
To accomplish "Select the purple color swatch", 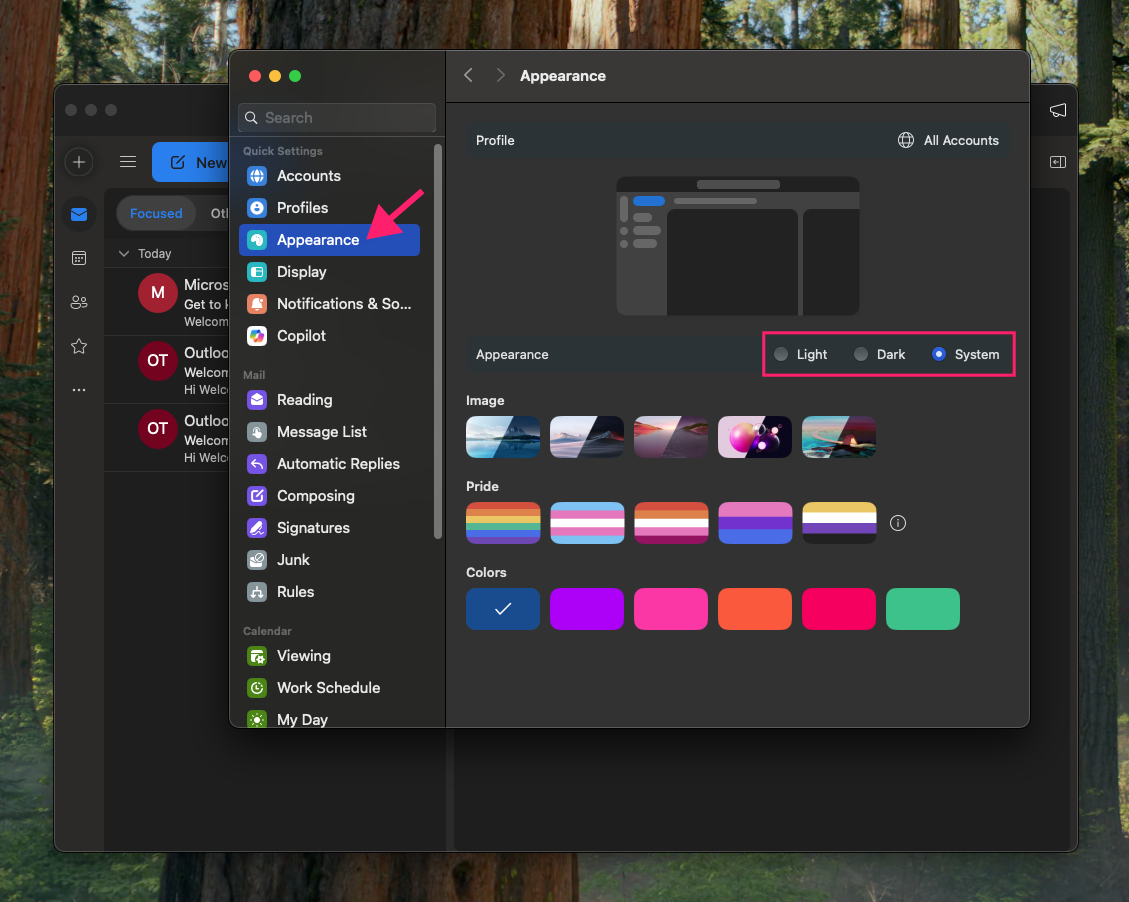I will point(587,609).
